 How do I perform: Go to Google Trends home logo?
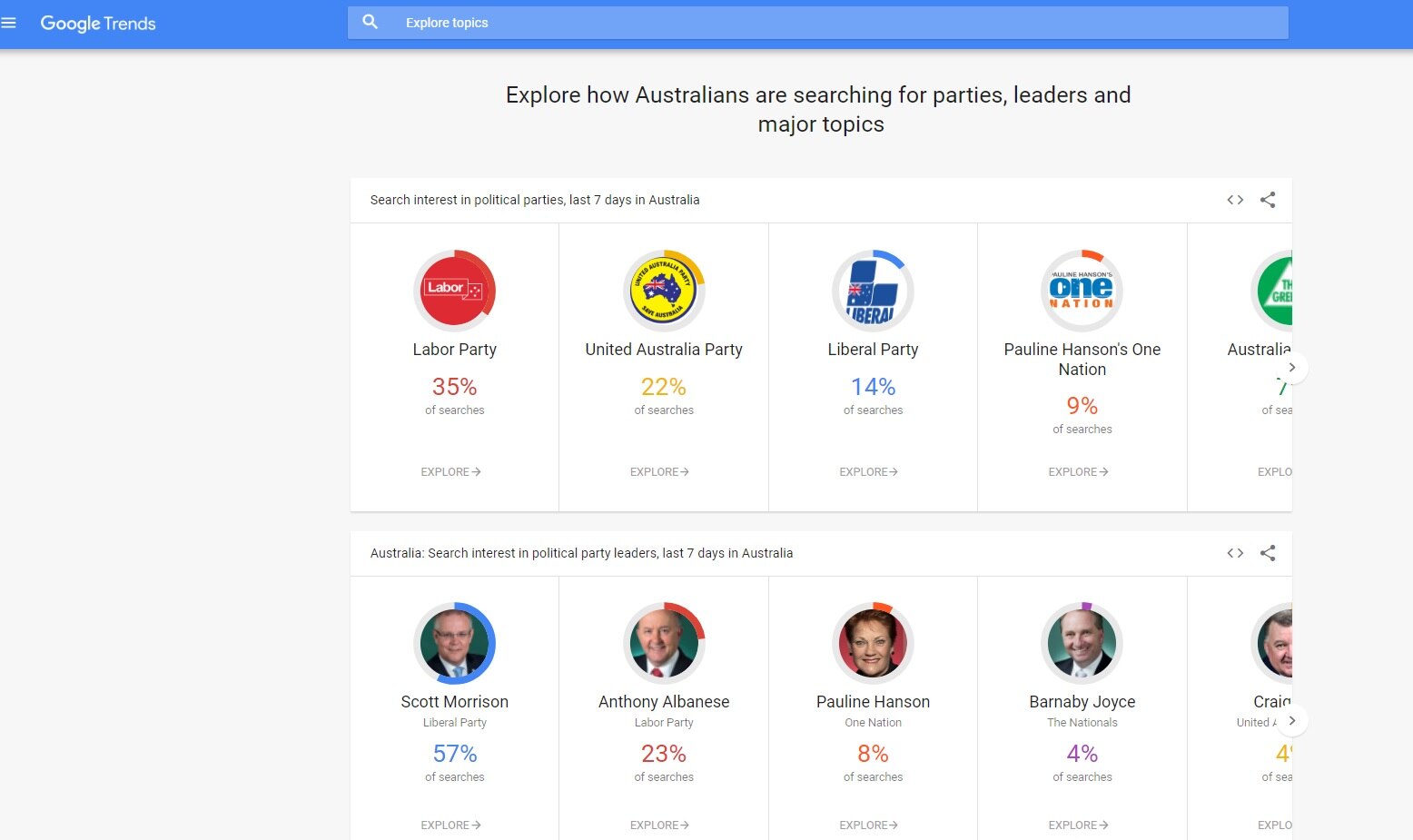pyautogui.click(x=98, y=24)
